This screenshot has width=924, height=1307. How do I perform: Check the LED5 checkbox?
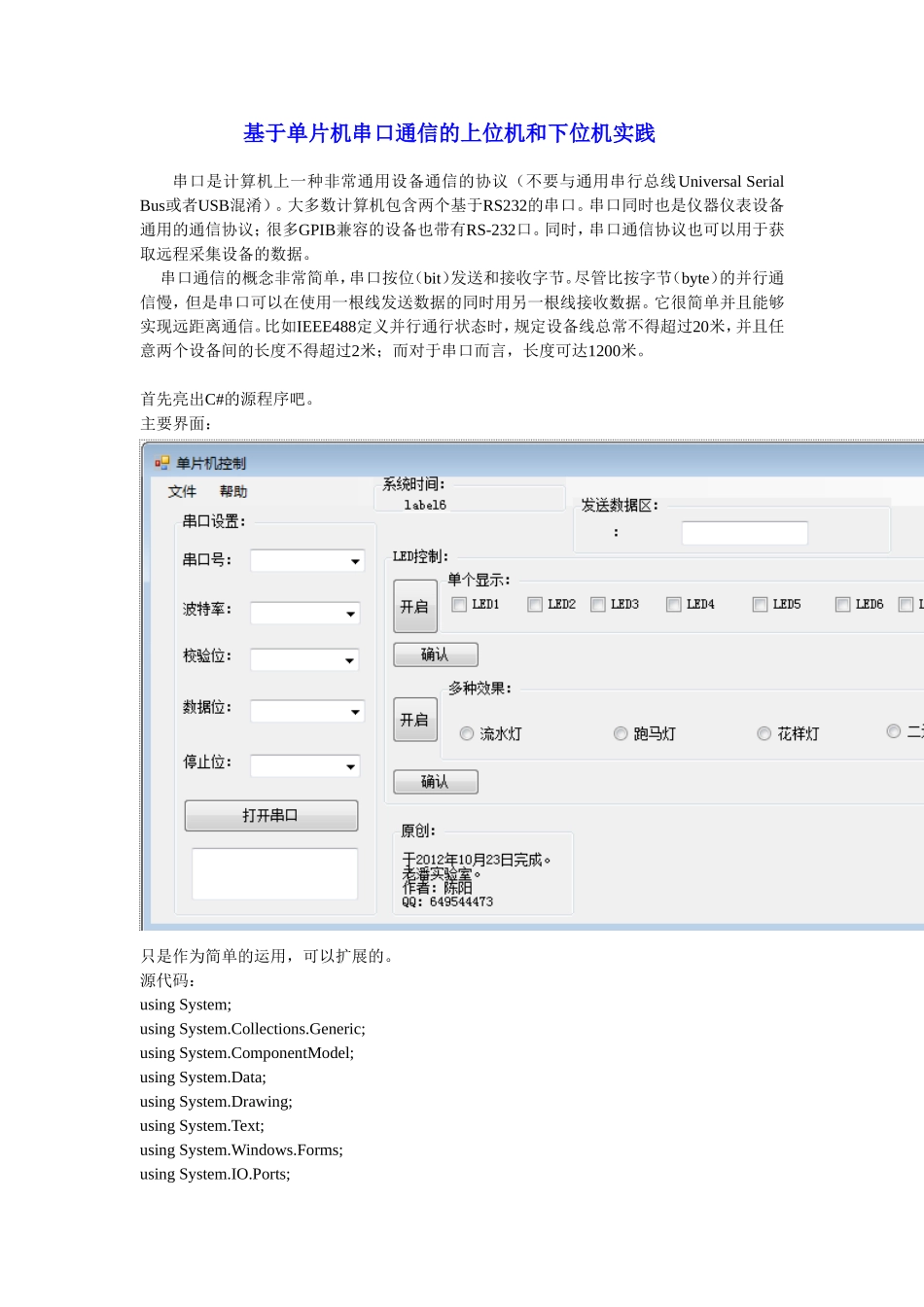(761, 605)
